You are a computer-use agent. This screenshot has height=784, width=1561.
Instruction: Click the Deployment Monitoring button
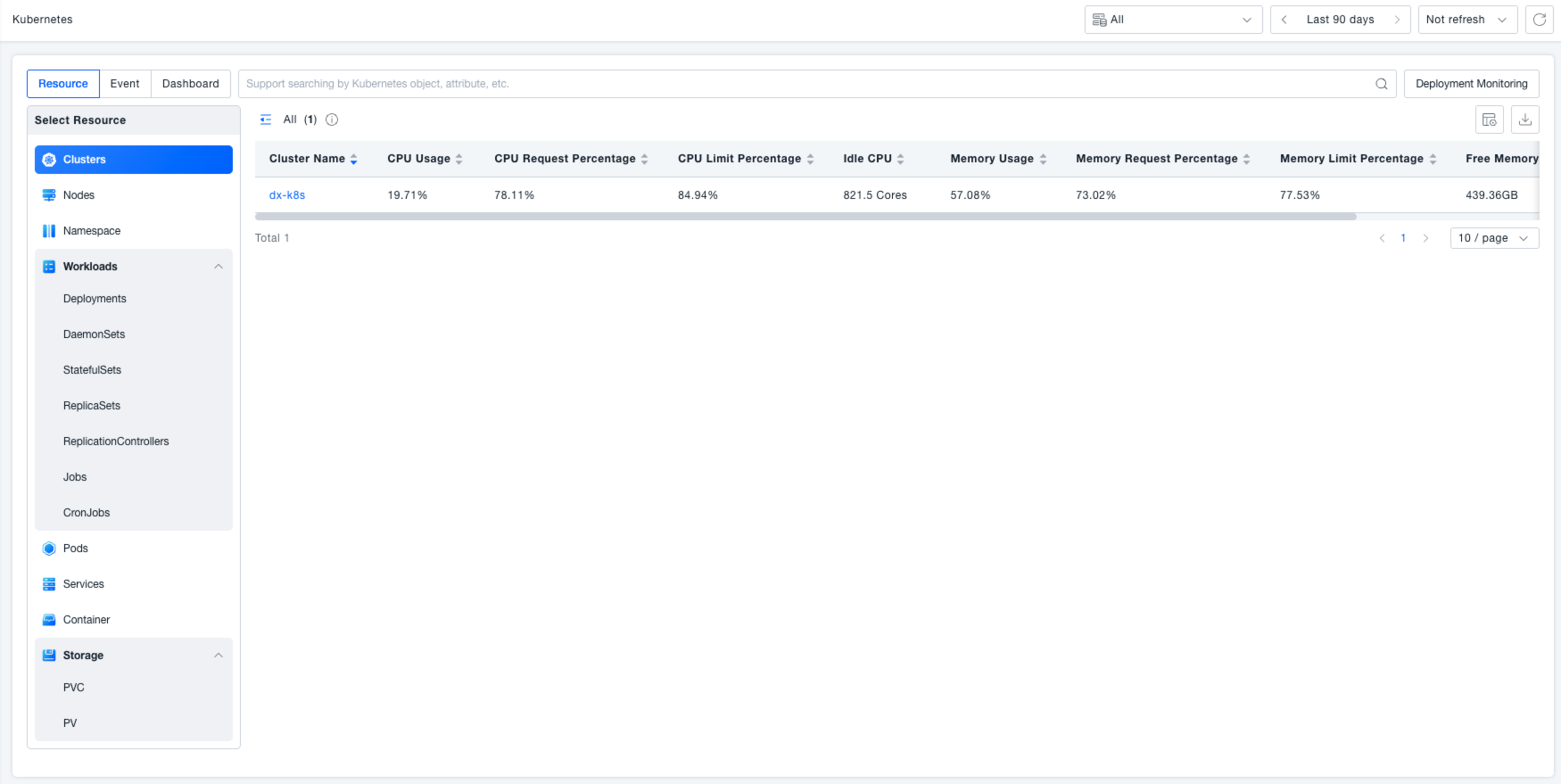pos(1471,84)
